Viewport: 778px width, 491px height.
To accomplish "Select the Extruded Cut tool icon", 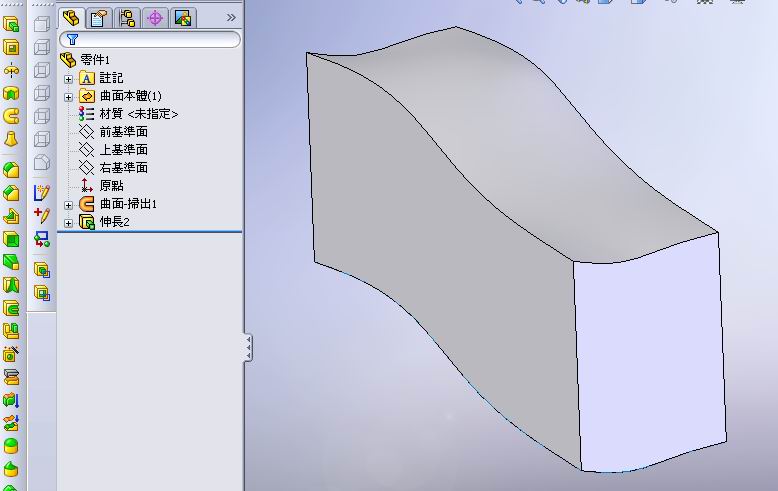I will point(11,47).
